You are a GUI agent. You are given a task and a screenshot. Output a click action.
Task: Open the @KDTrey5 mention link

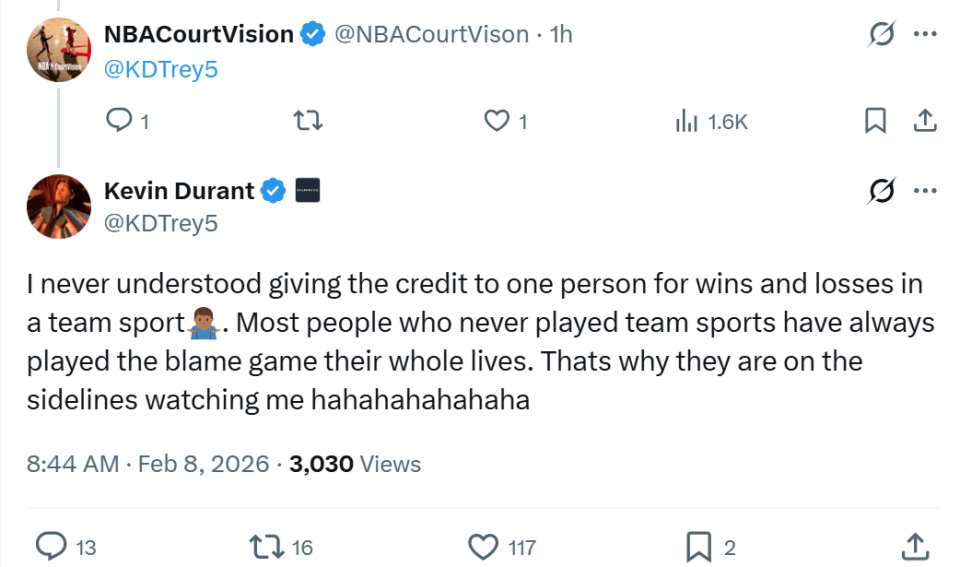pyautogui.click(x=161, y=69)
